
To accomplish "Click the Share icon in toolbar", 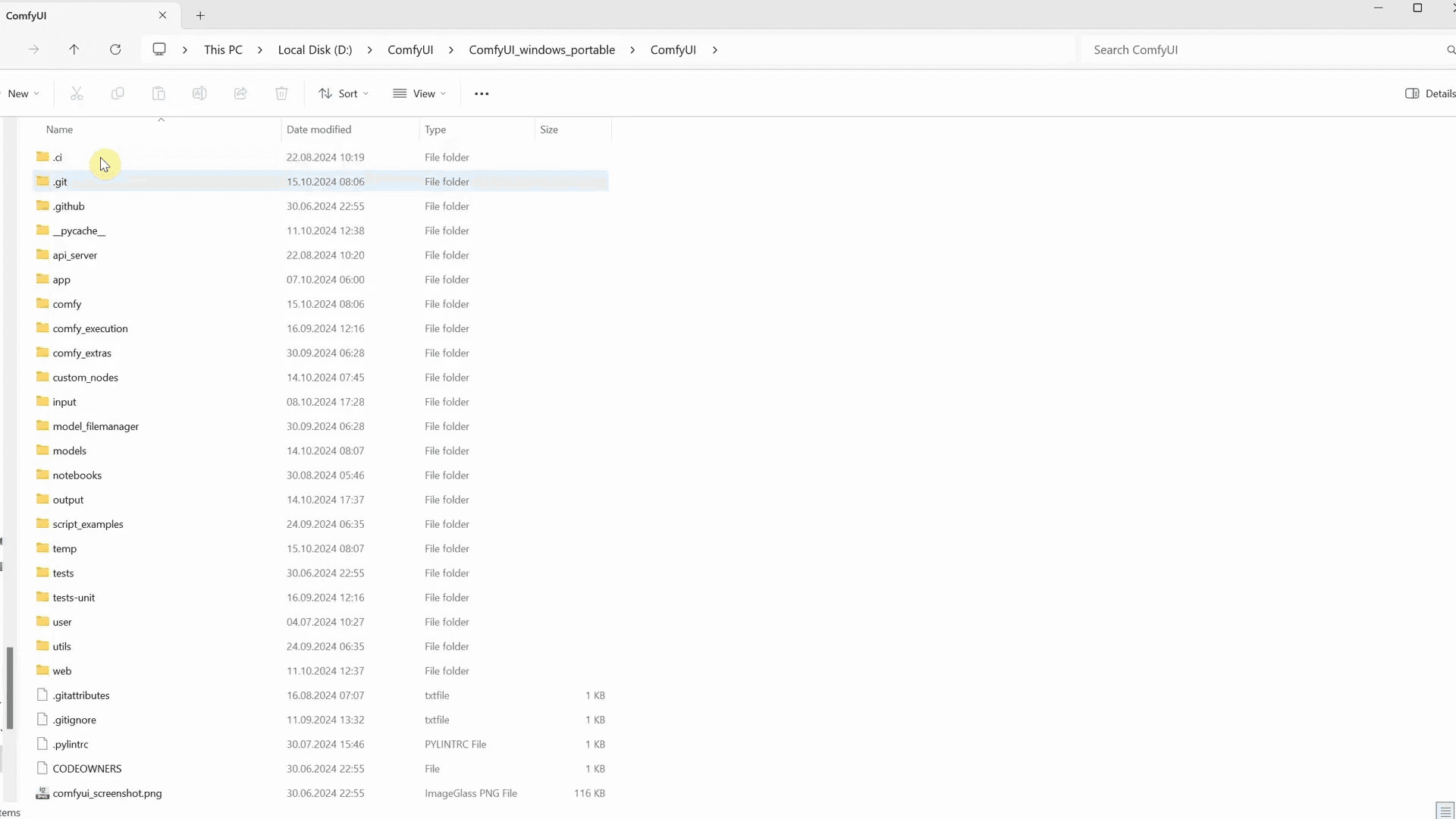I will [240, 93].
